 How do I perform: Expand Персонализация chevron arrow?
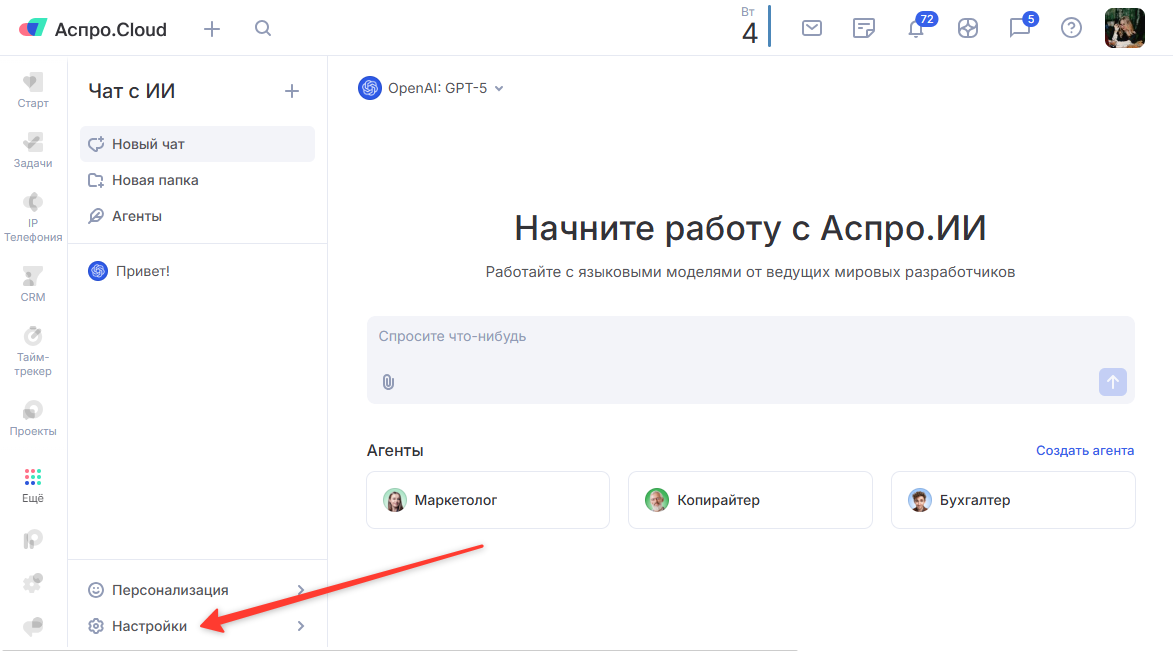tap(301, 590)
